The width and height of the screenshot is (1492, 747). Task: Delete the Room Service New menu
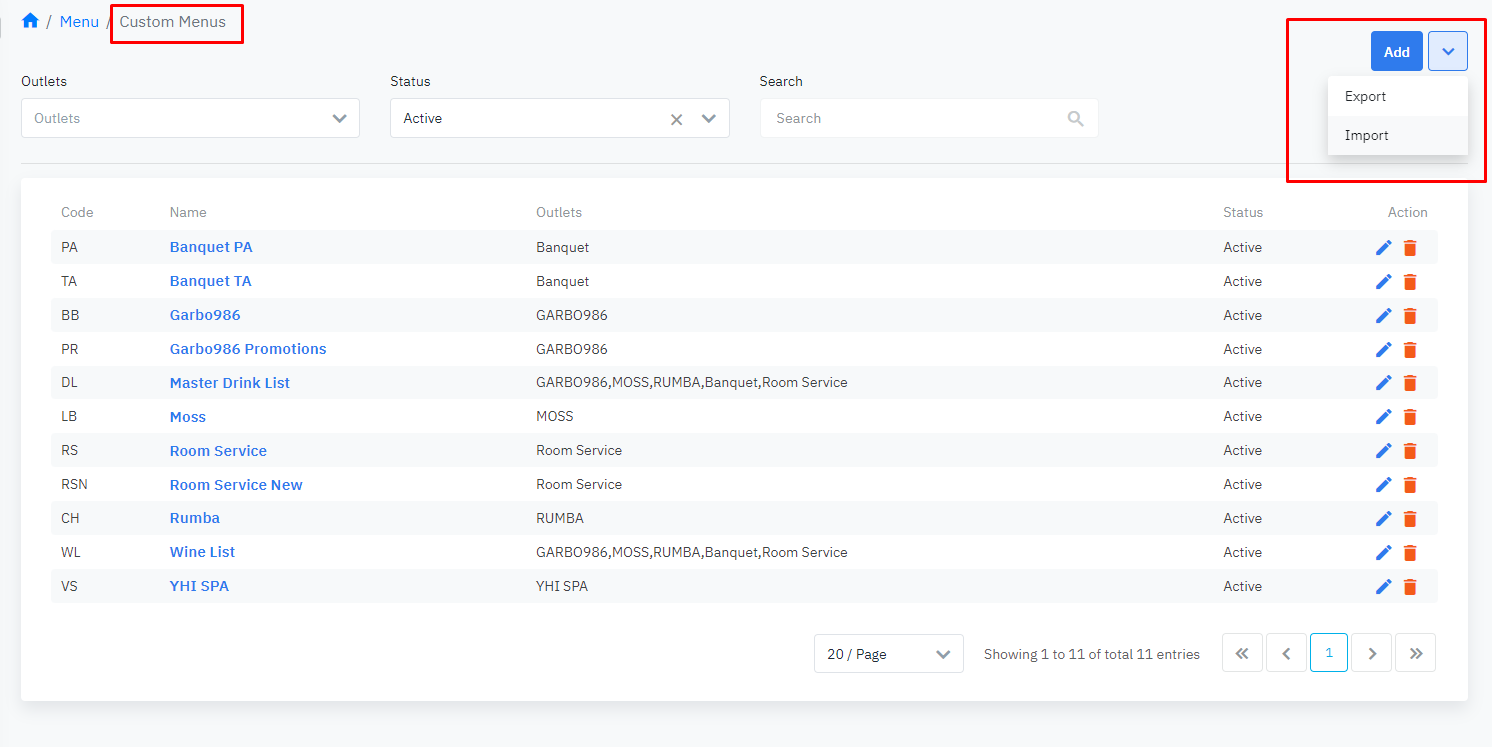coord(1410,485)
